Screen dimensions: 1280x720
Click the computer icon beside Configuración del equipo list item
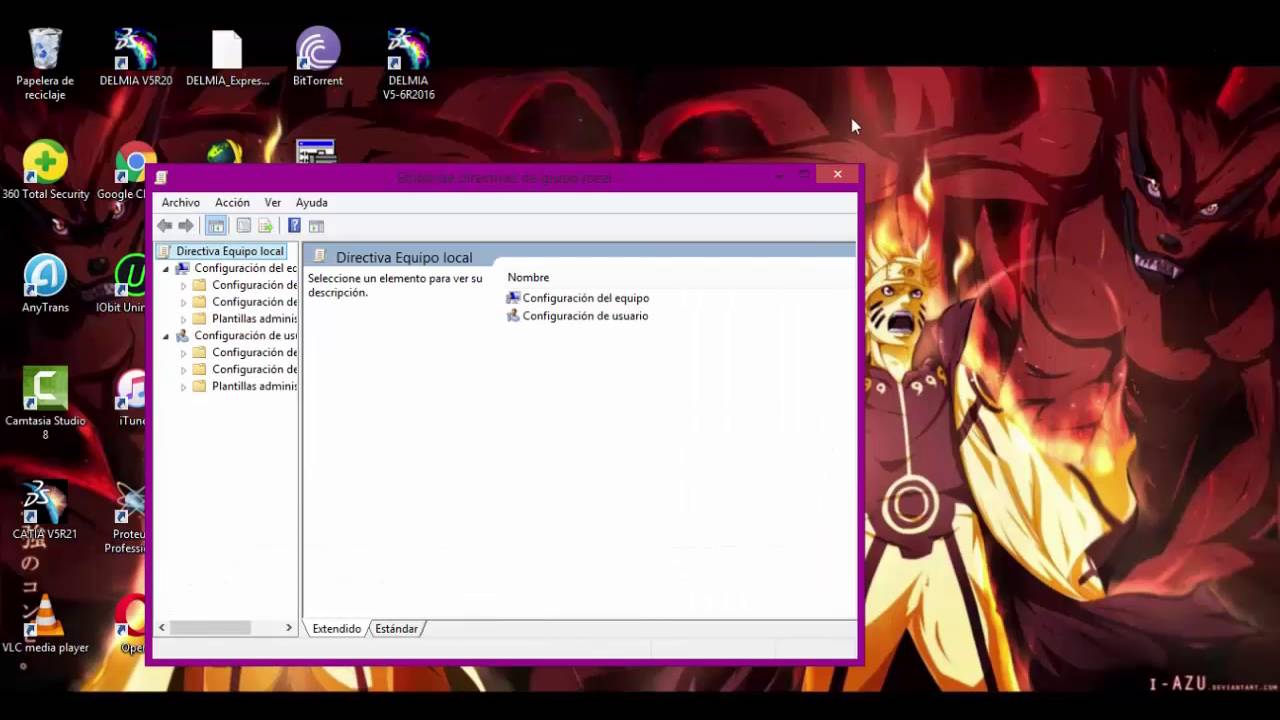click(x=513, y=298)
